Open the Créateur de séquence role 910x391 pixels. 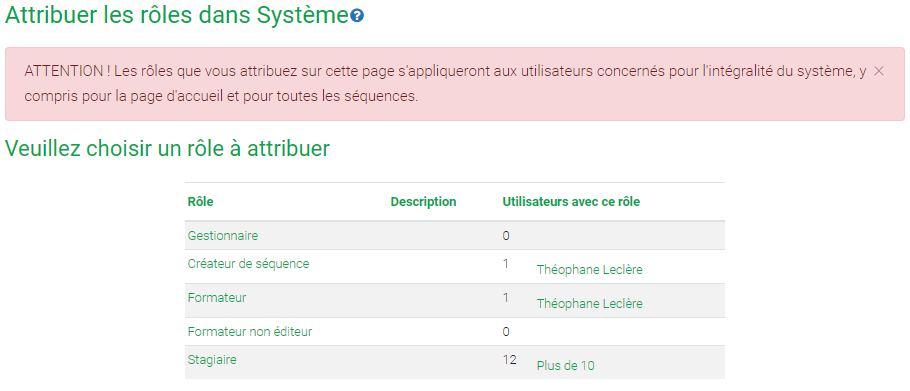pos(248,264)
